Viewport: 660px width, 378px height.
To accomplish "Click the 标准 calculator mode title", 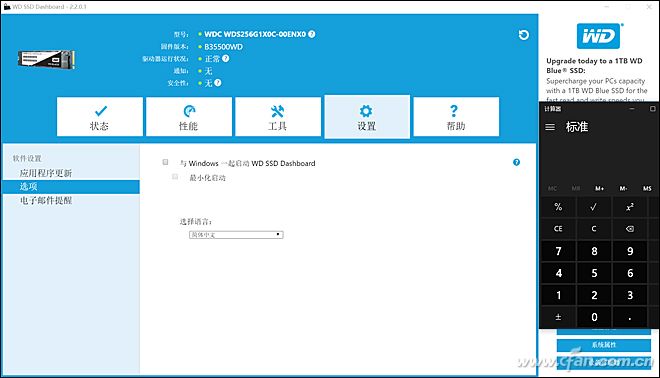I will (577, 127).
